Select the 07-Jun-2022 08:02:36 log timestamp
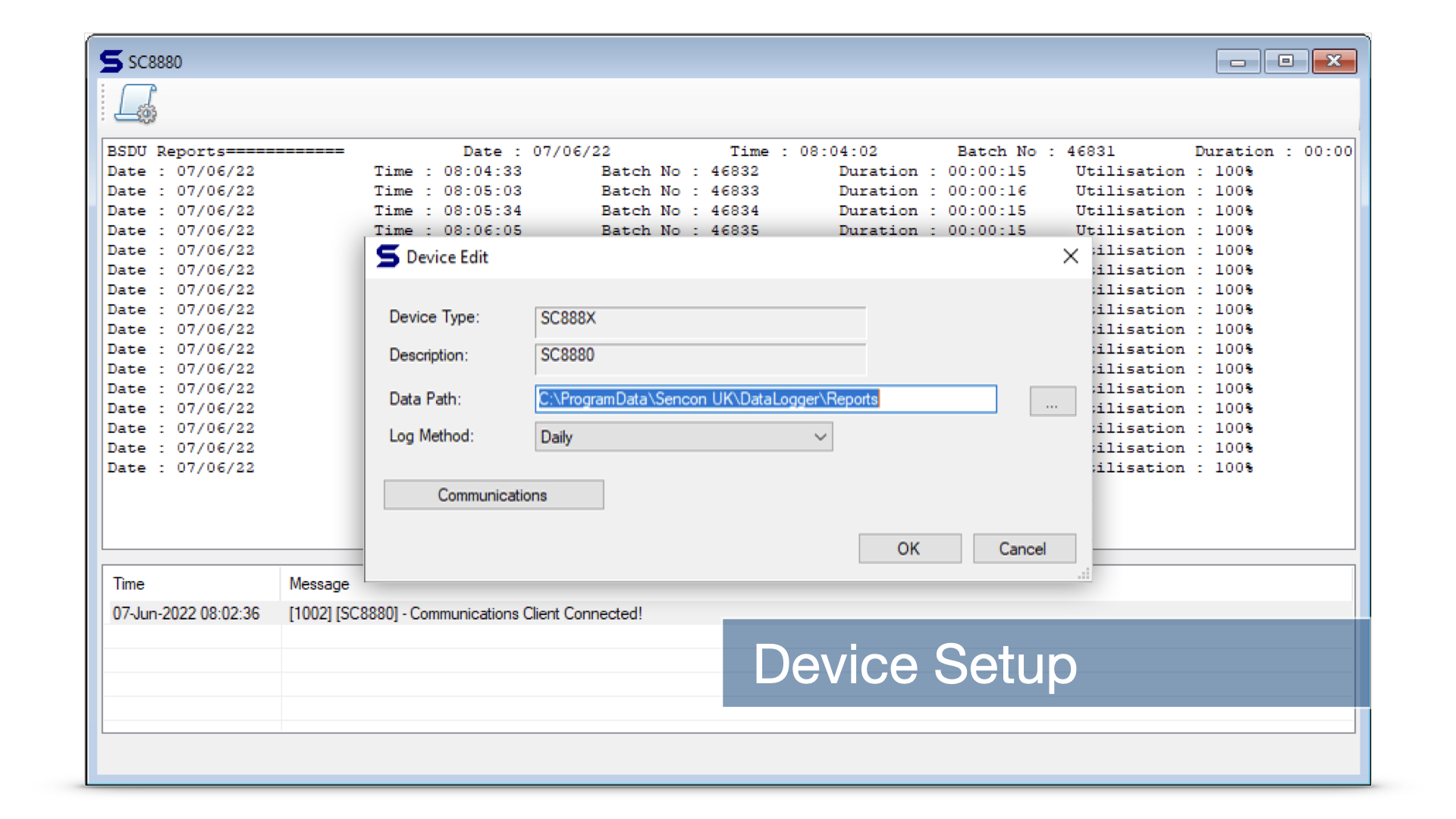Image resolution: width=1456 pixels, height=819 pixels. pos(187,613)
